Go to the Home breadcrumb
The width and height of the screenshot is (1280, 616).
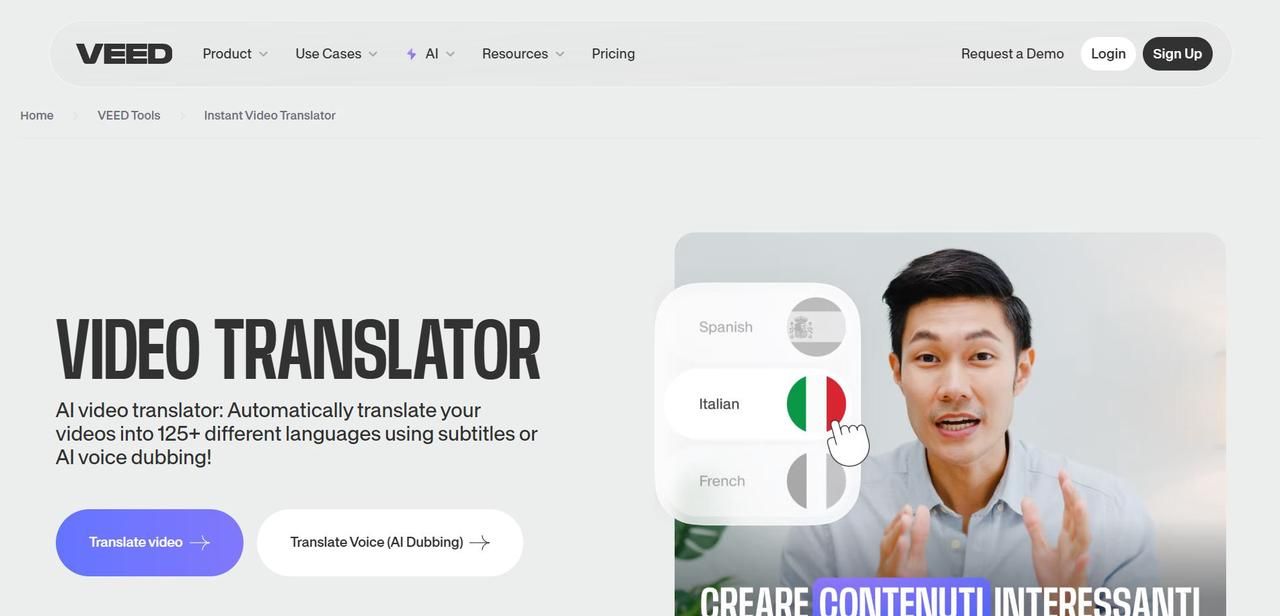click(x=37, y=116)
